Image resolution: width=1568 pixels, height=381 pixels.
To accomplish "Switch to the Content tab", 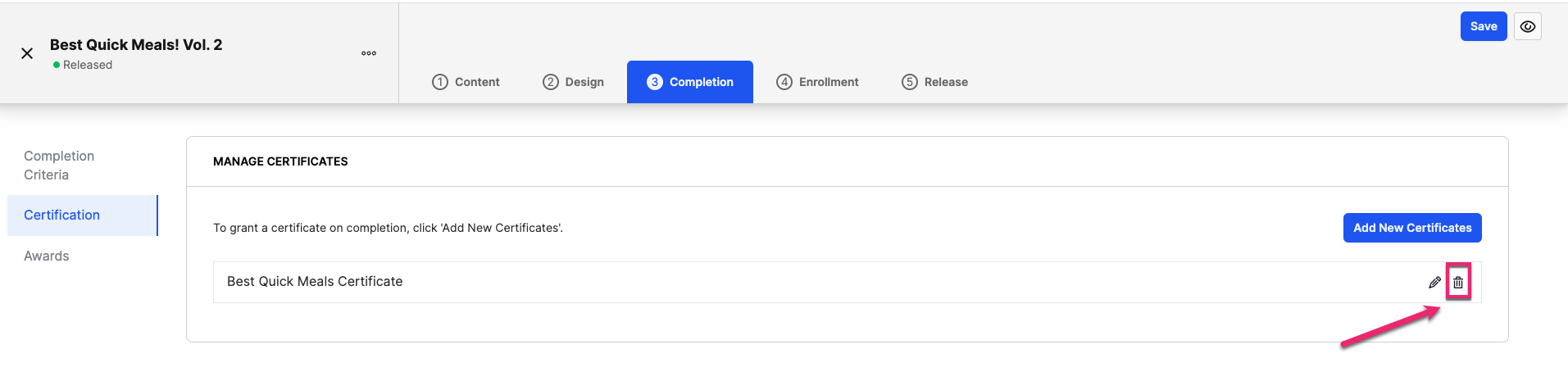I will pyautogui.click(x=466, y=82).
